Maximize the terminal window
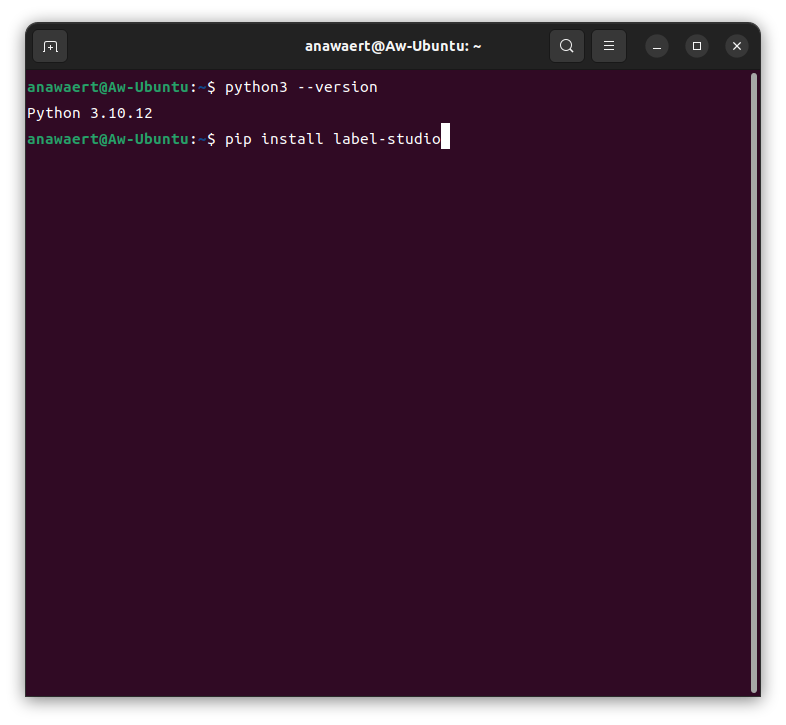786x725 pixels. tap(697, 46)
